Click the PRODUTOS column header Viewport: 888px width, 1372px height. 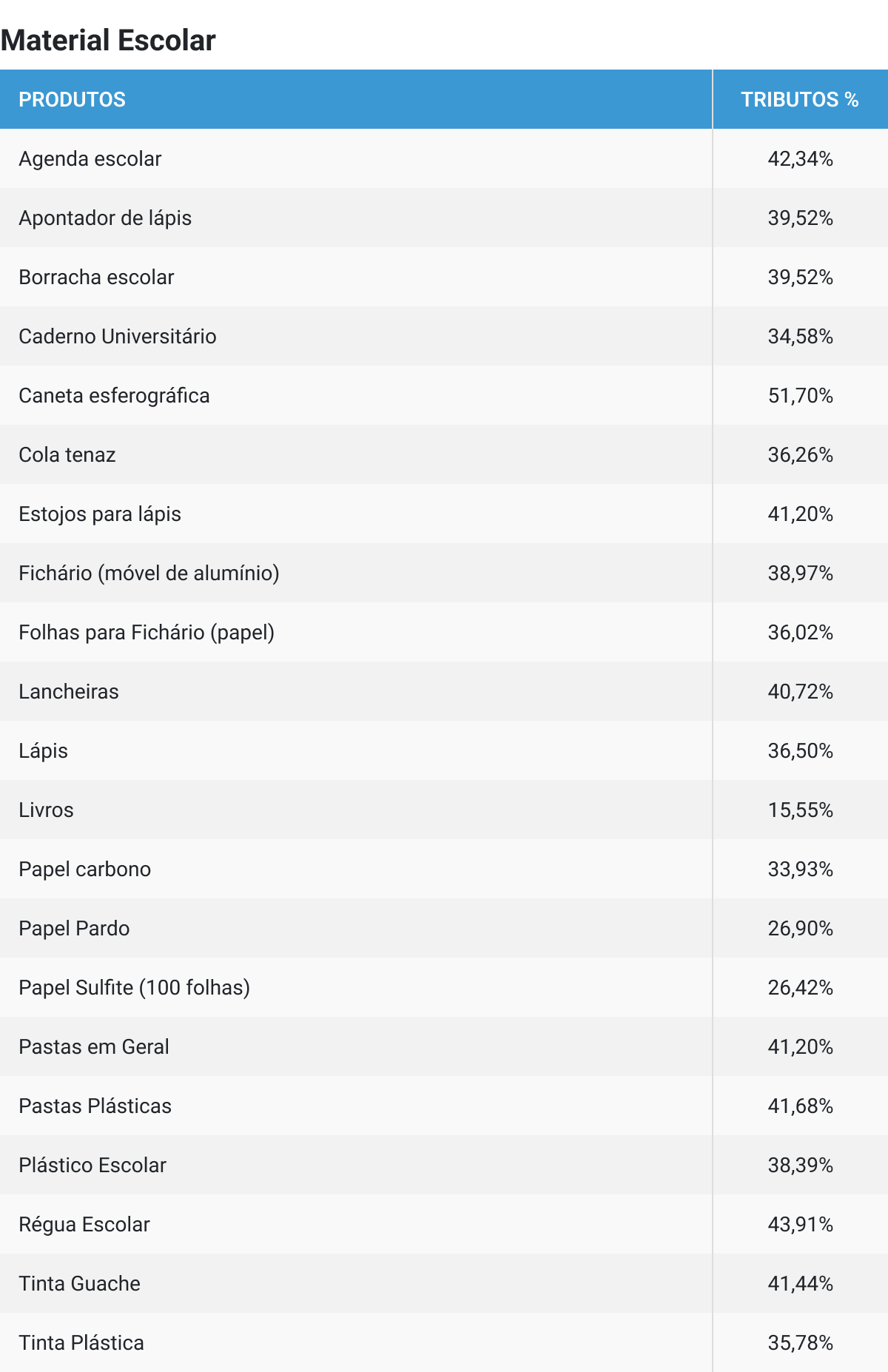pyautogui.click(x=72, y=99)
